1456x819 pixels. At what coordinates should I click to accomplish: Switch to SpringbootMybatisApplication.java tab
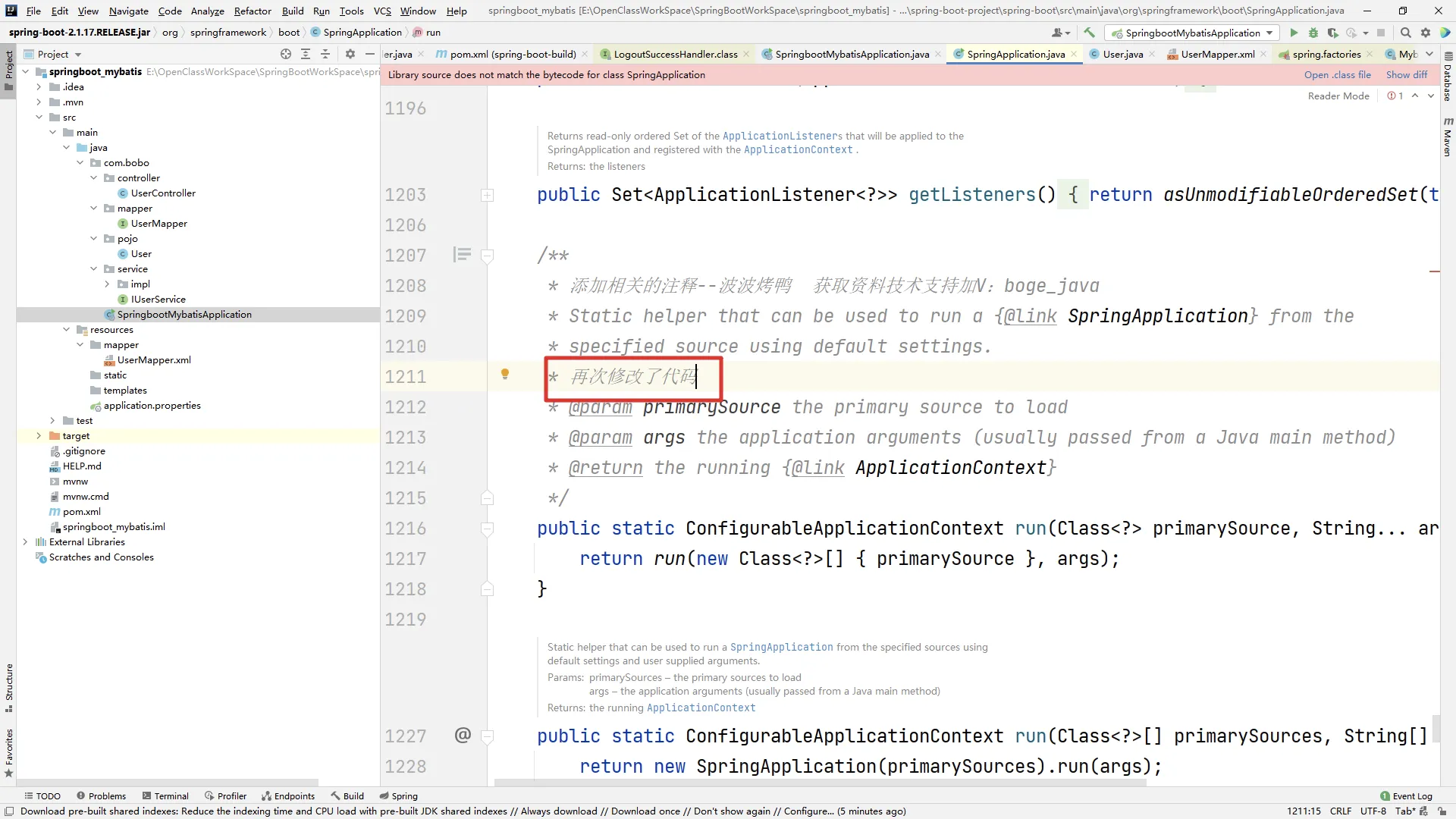(x=852, y=54)
